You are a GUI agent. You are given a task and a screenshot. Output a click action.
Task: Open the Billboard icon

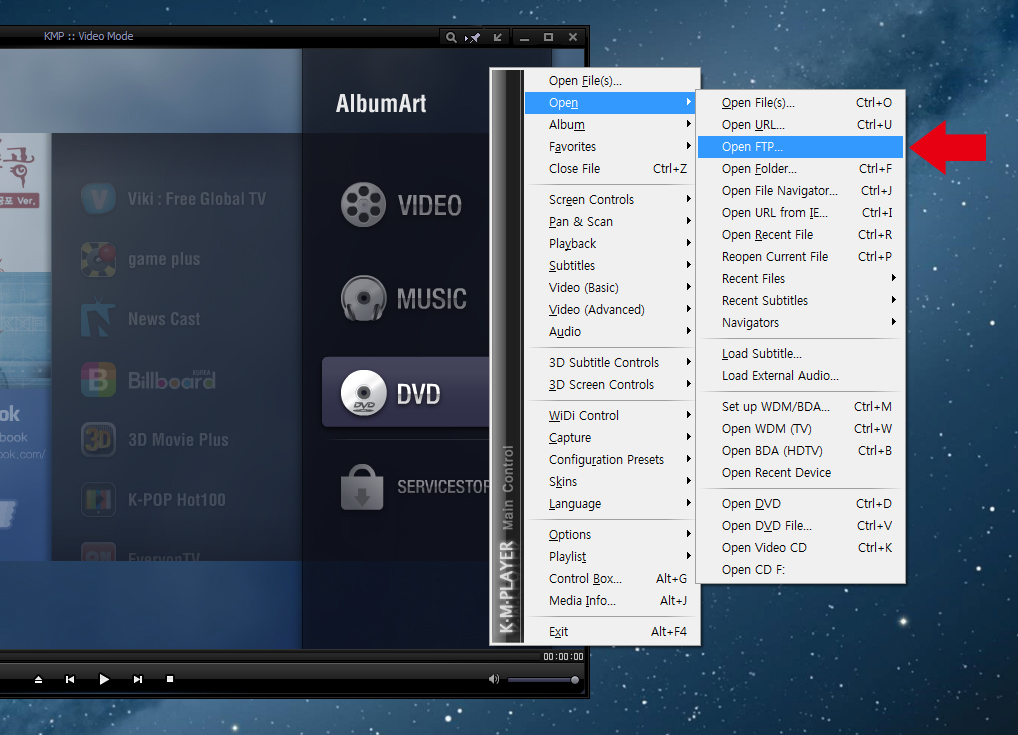click(x=99, y=379)
